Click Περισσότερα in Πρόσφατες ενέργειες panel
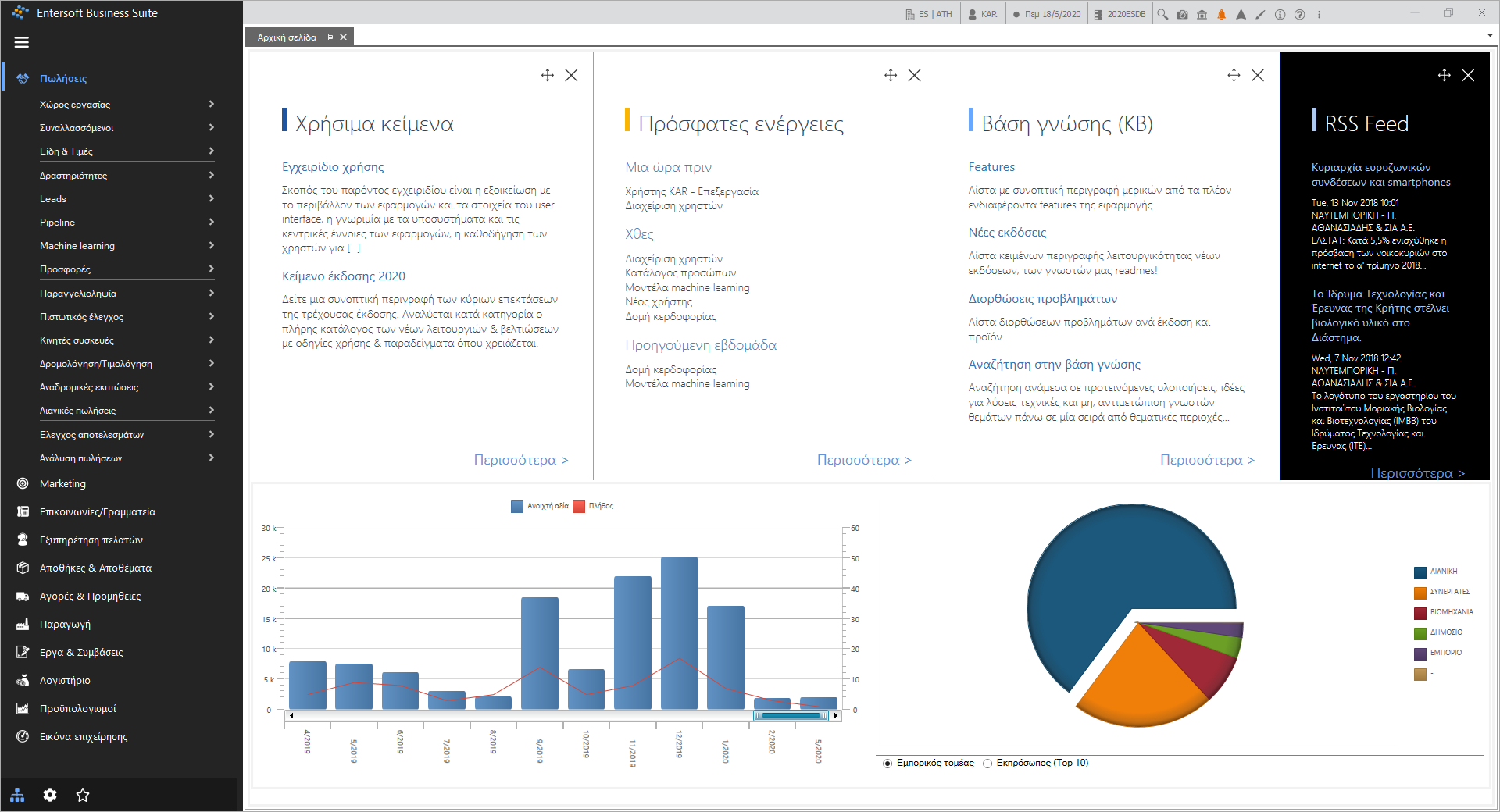This screenshot has width=1500, height=812. (864, 460)
